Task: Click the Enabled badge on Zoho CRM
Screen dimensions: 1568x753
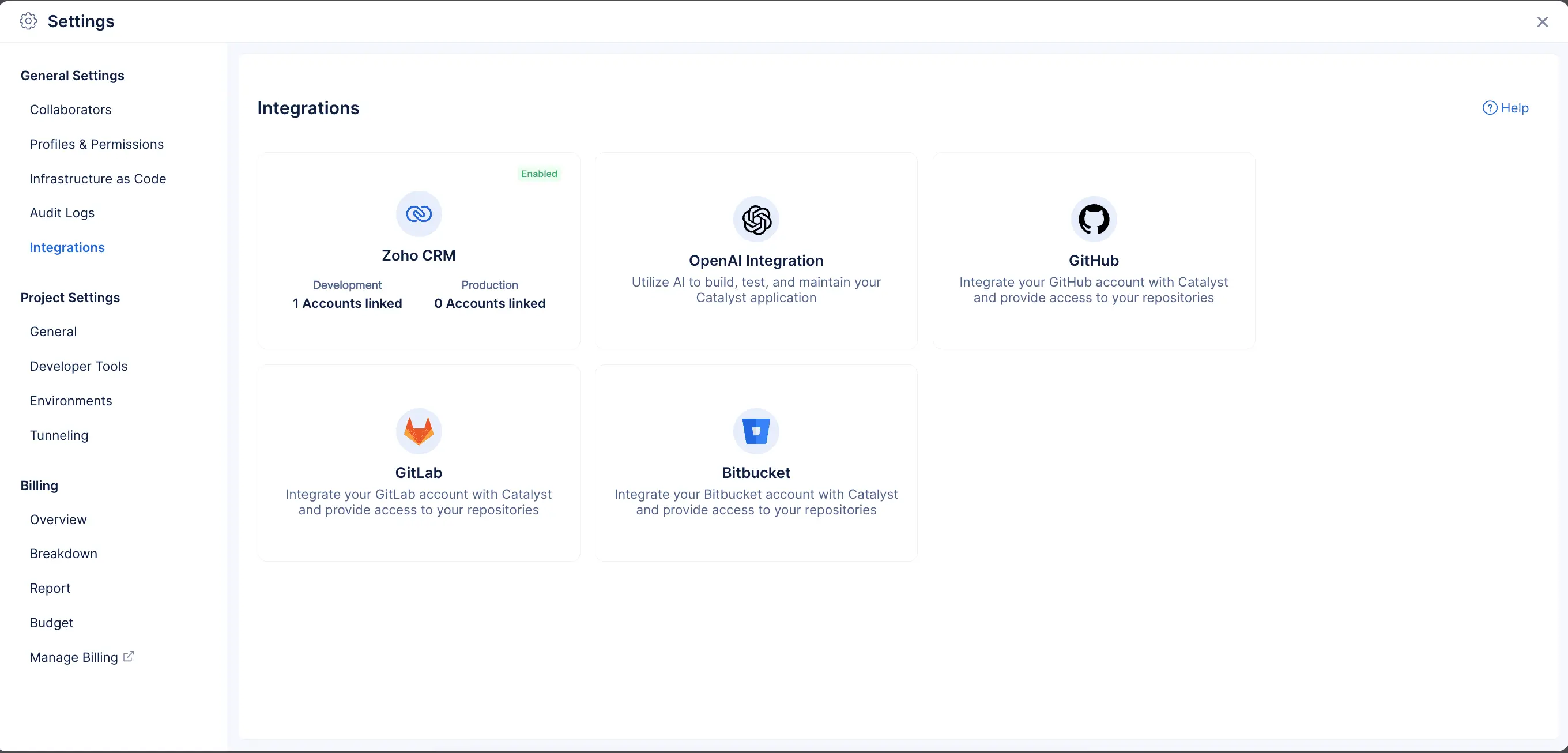Action: click(540, 174)
